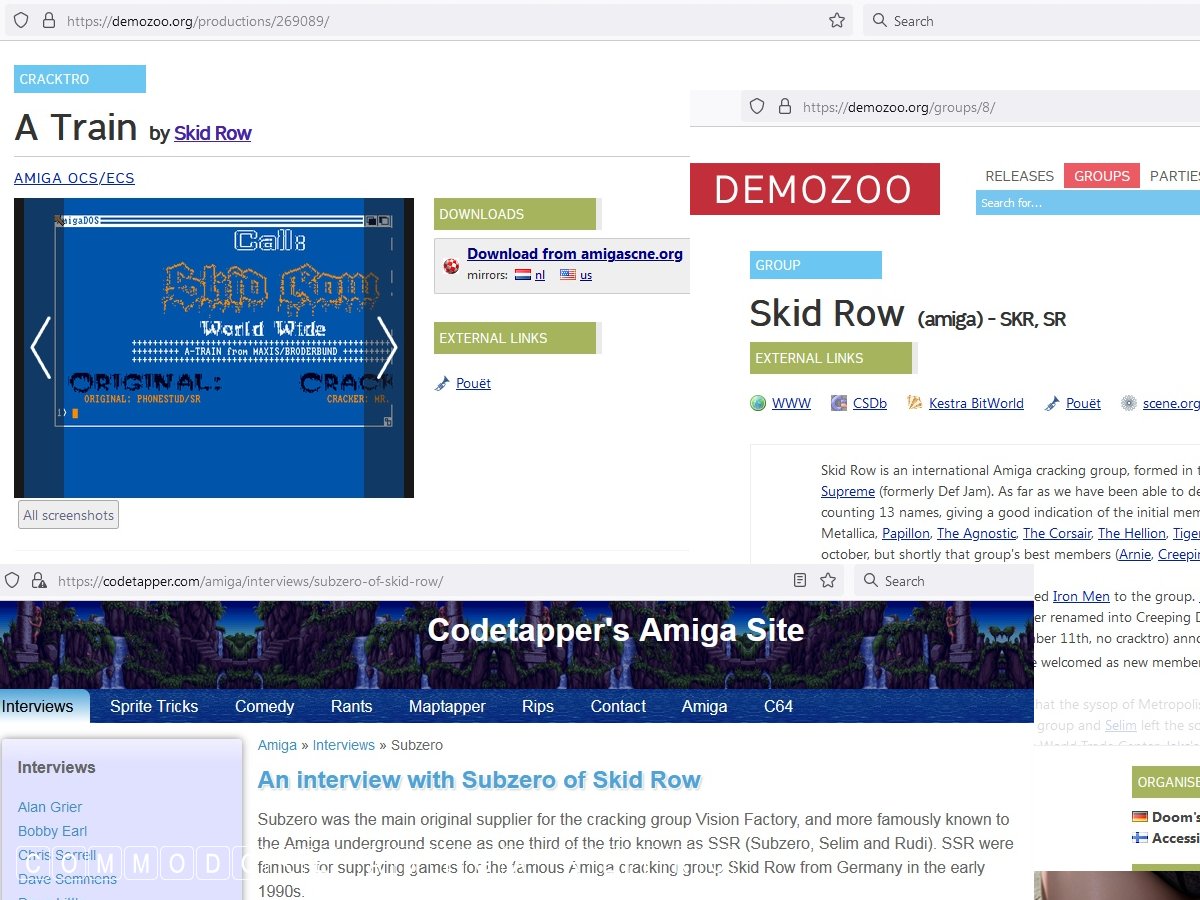1200x900 pixels.
Task: Select the Netherlands flag mirror
Action: [523, 275]
